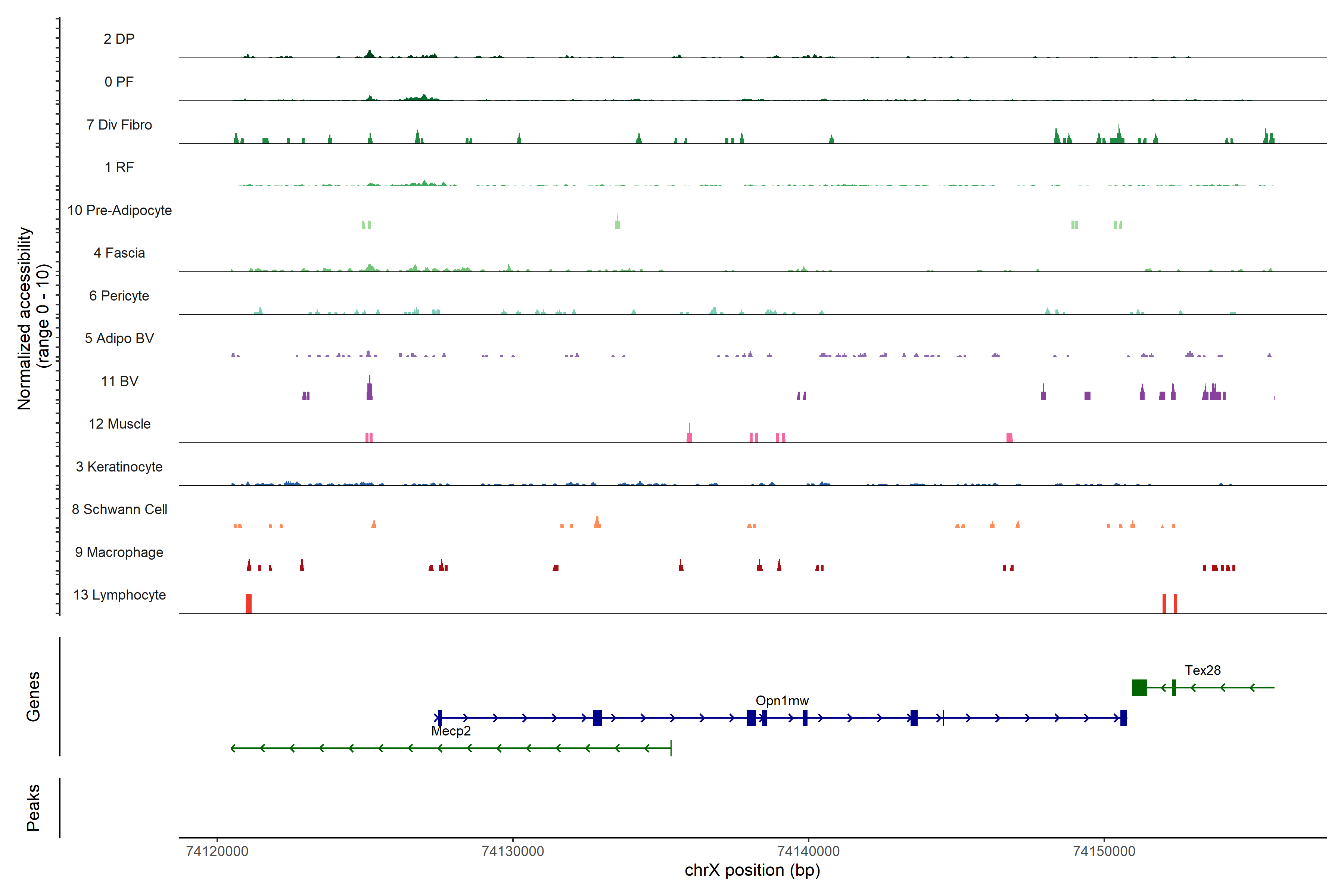
Task: Click the 3 Keratinocyte track label
Action: point(119,467)
